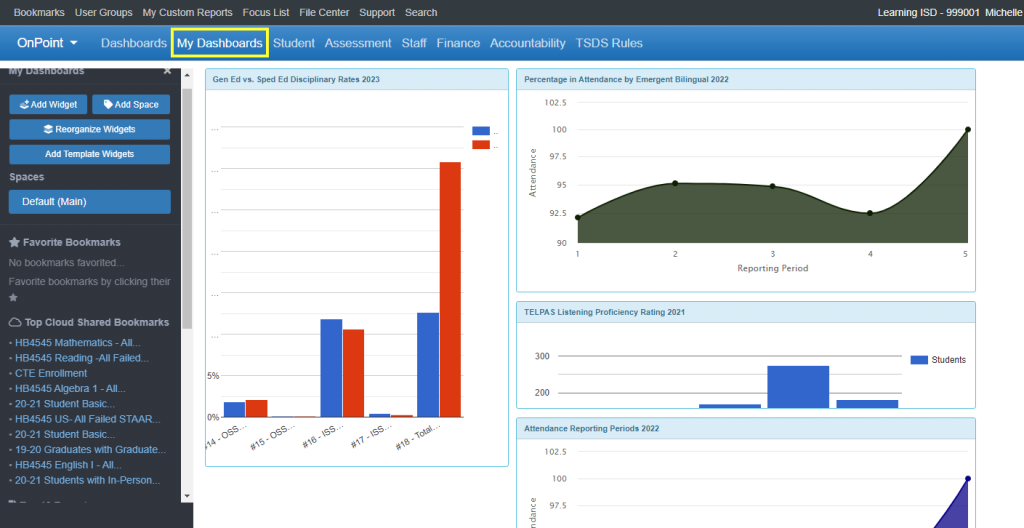The image size is (1024, 528).
Task: Click reporting period 2 data point in Emergent Bilingual chart
Action: point(675,183)
